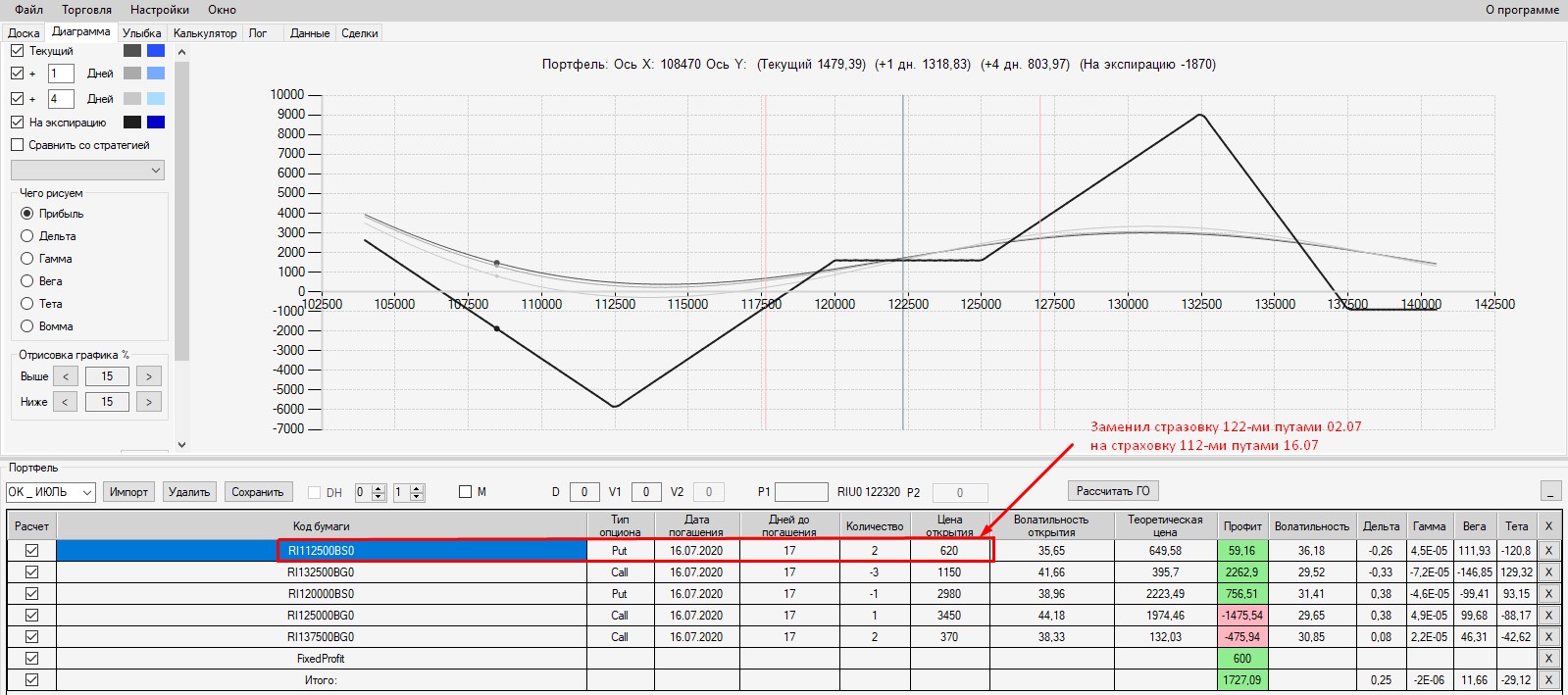Click the Рассчитать ГО button

[1113, 491]
